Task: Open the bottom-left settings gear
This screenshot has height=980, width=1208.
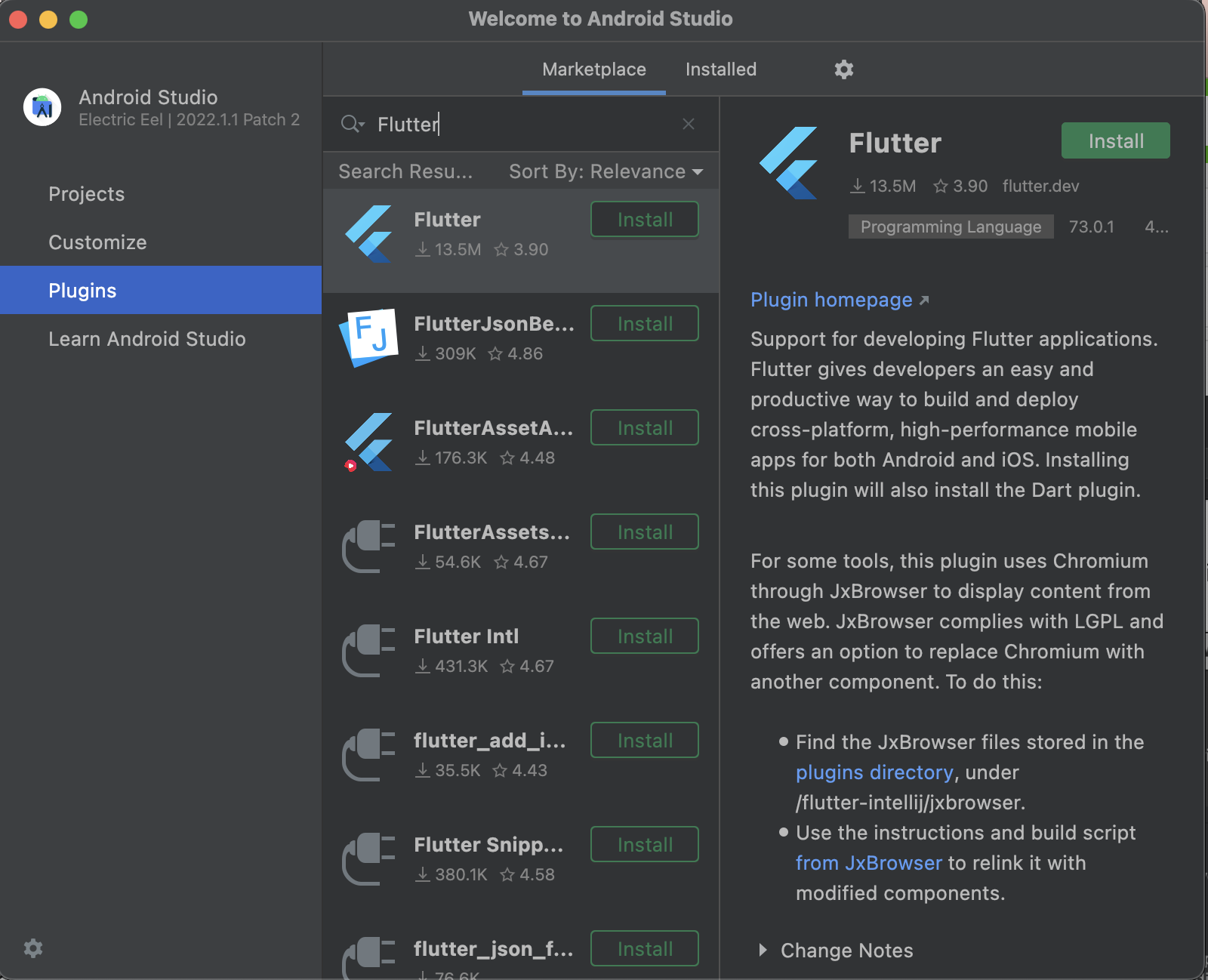Action: [33, 948]
